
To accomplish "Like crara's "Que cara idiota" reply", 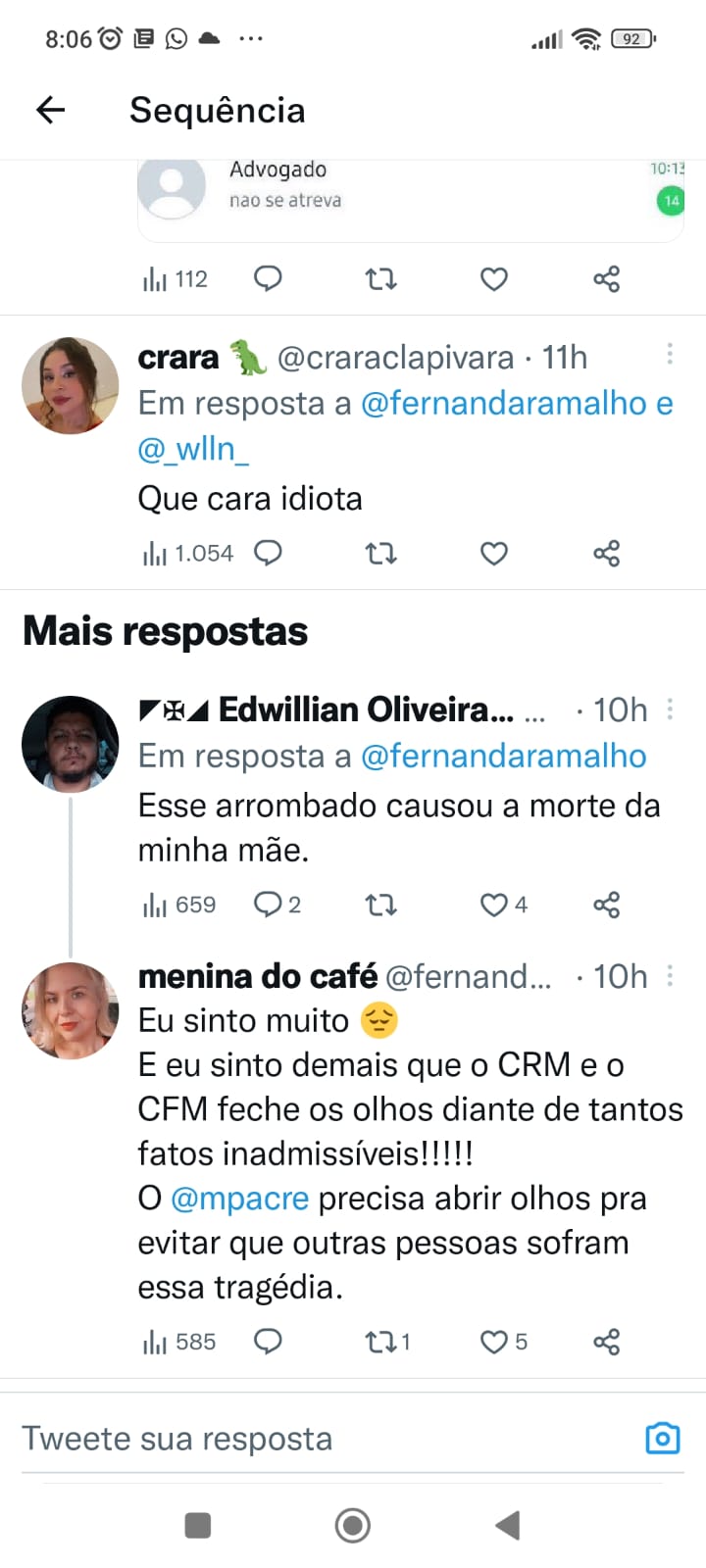I will (493, 554).
